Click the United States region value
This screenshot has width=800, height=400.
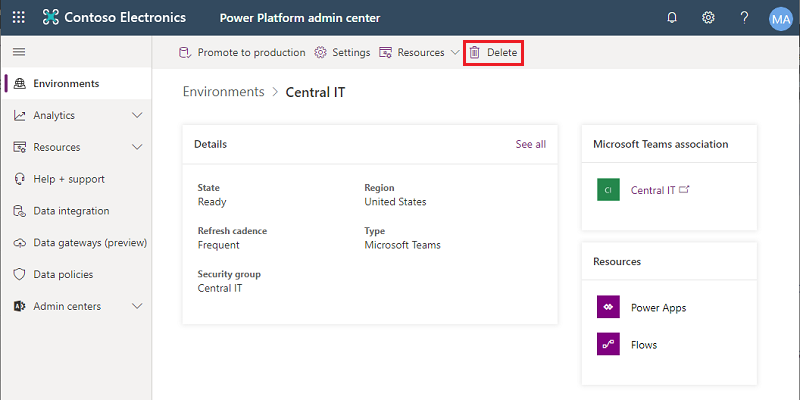point(395,202)
